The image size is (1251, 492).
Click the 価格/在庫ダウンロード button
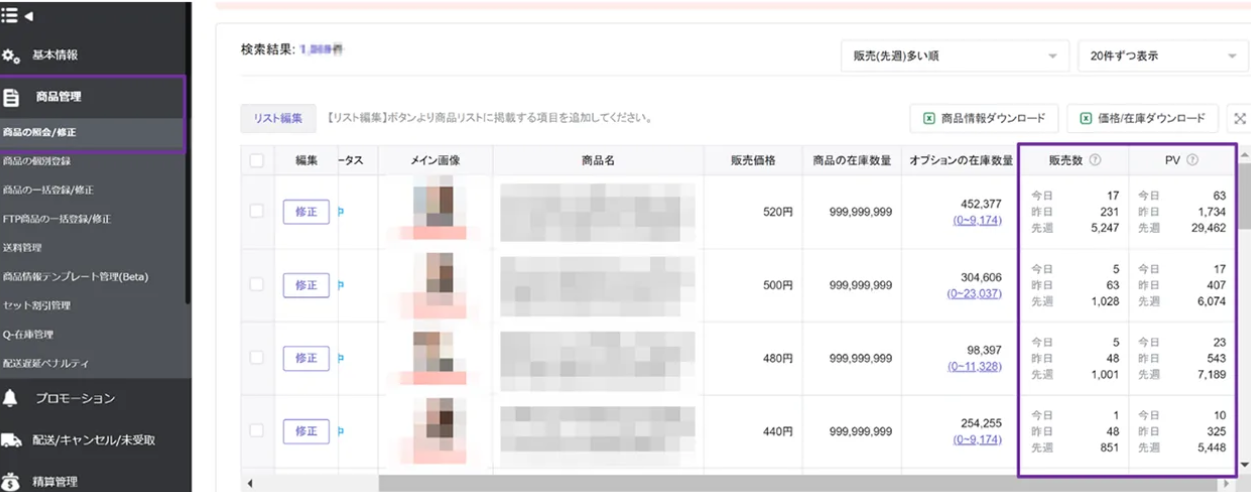tap(1142, 118)
